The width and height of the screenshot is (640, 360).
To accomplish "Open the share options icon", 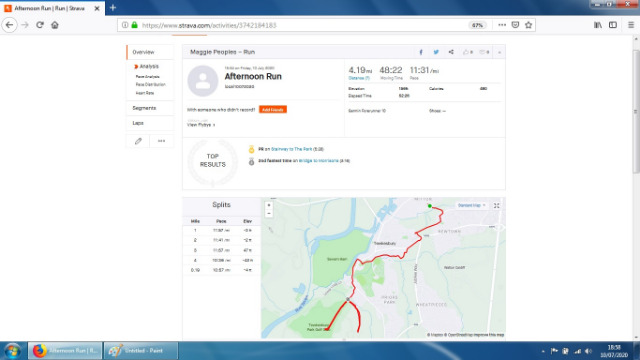I will click(451, 52).
